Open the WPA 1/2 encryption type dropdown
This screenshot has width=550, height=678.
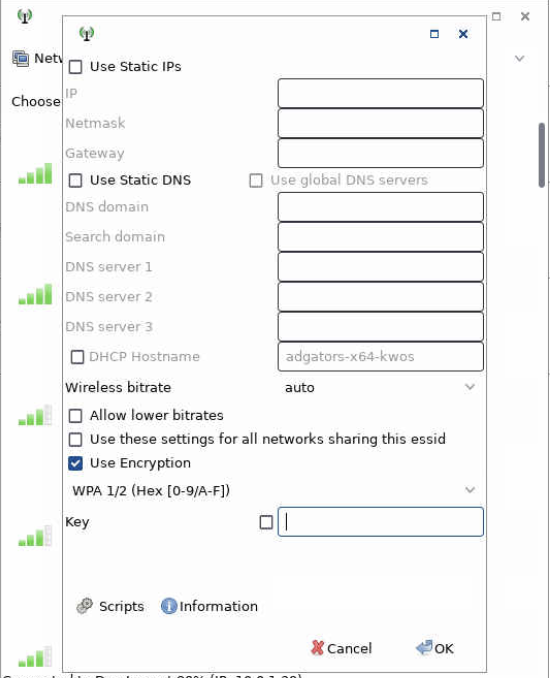[x=274, y=490]
